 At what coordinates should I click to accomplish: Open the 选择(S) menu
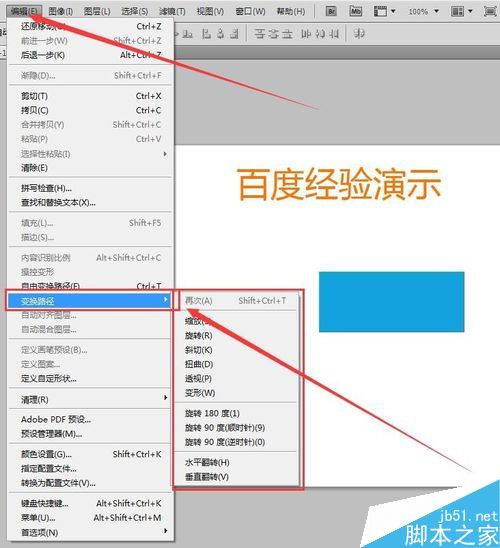tap(135, 12)
